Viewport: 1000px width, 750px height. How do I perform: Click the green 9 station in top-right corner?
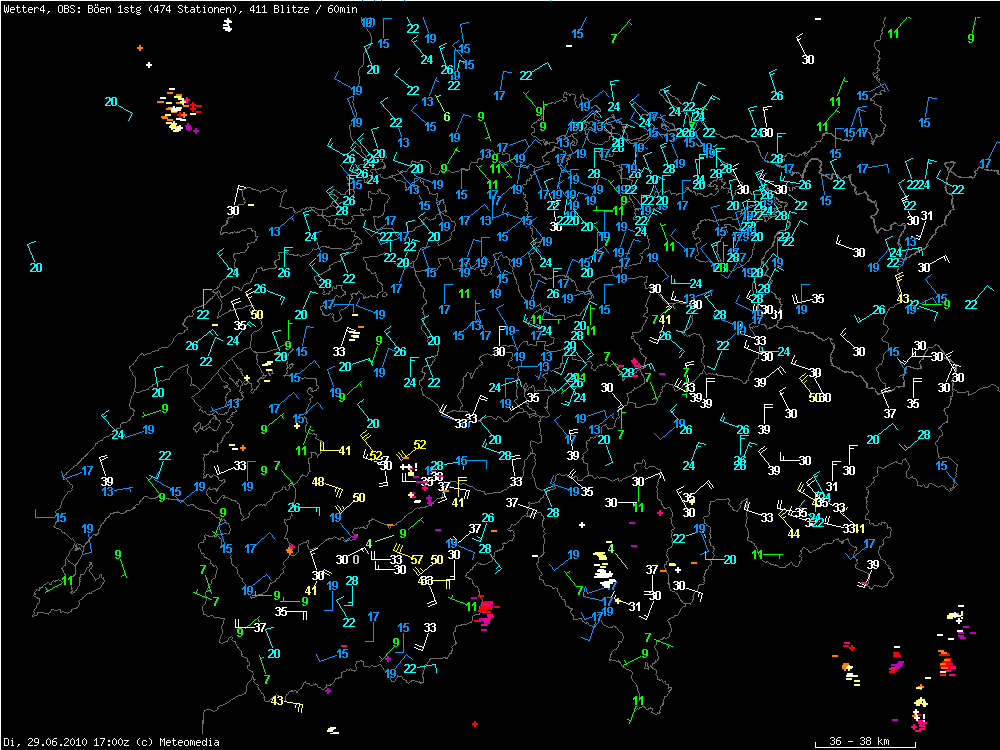(x=970, y=38)
